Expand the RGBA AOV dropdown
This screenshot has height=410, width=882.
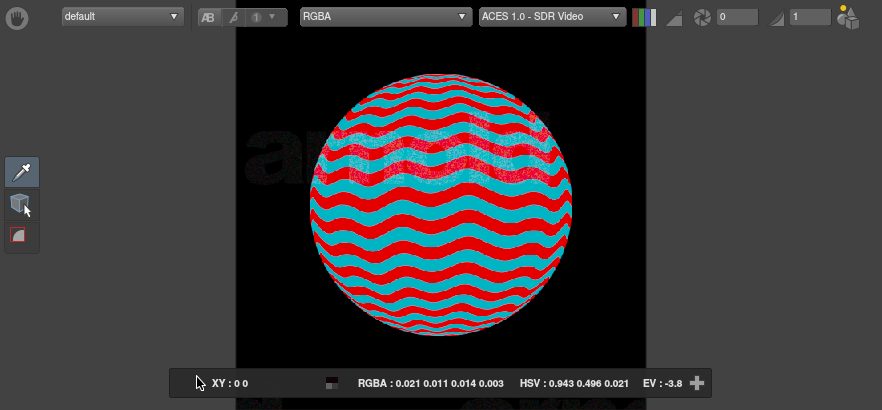385,17
